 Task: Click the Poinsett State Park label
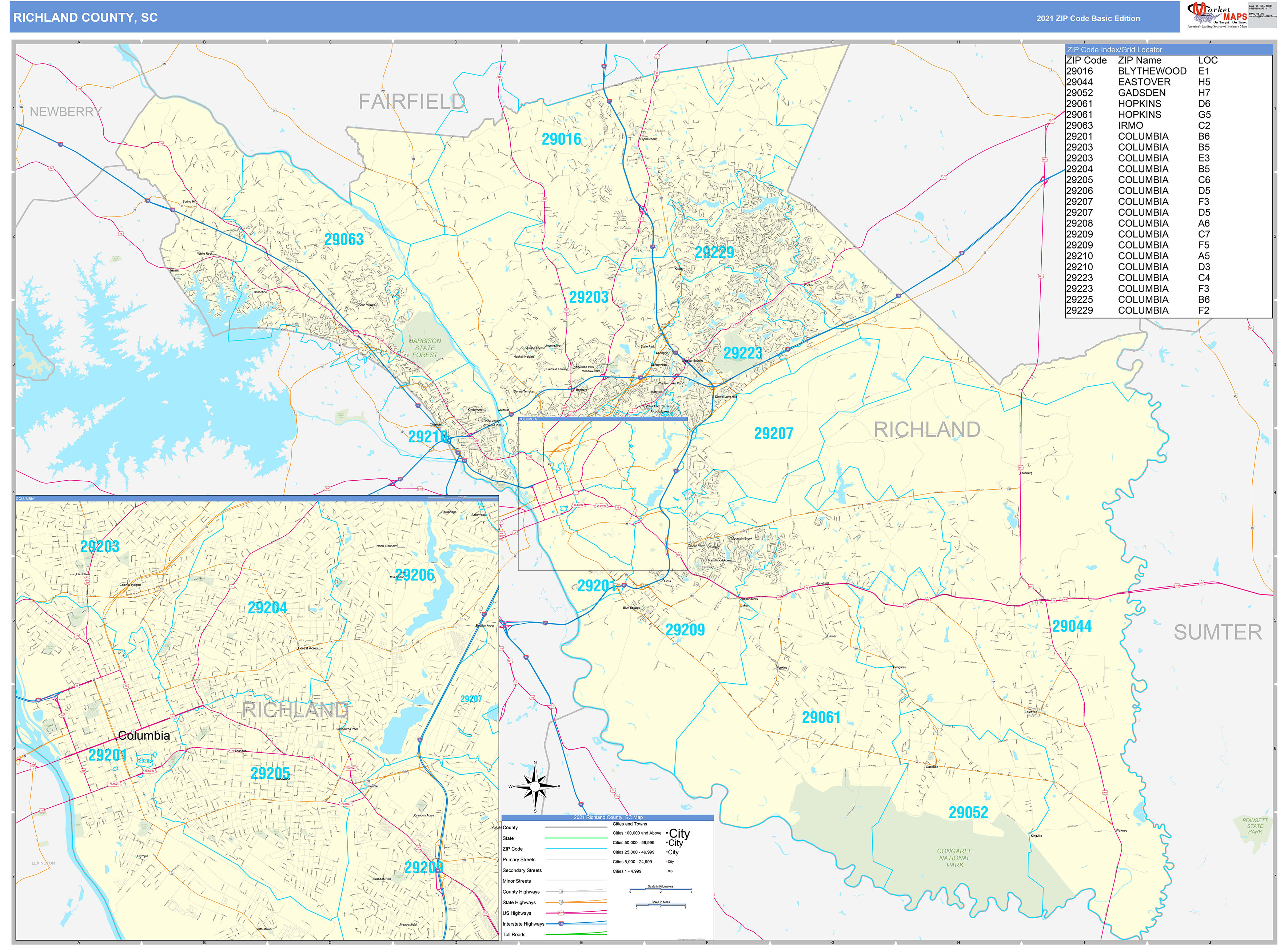click(1255, 826)
